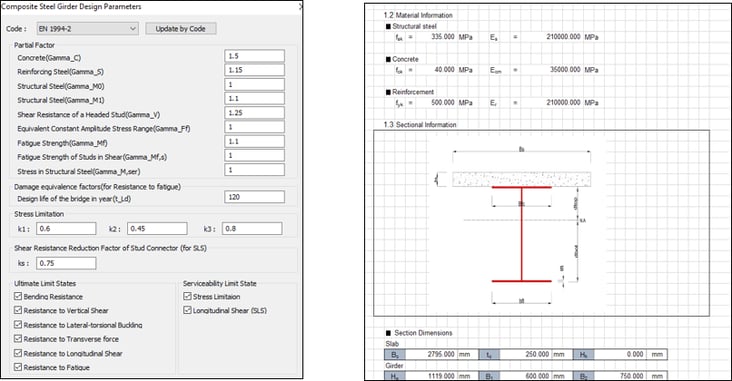Select the Structural Steel(Gamma_M0) field
The image size is (732, 381).
pos(254,85)
